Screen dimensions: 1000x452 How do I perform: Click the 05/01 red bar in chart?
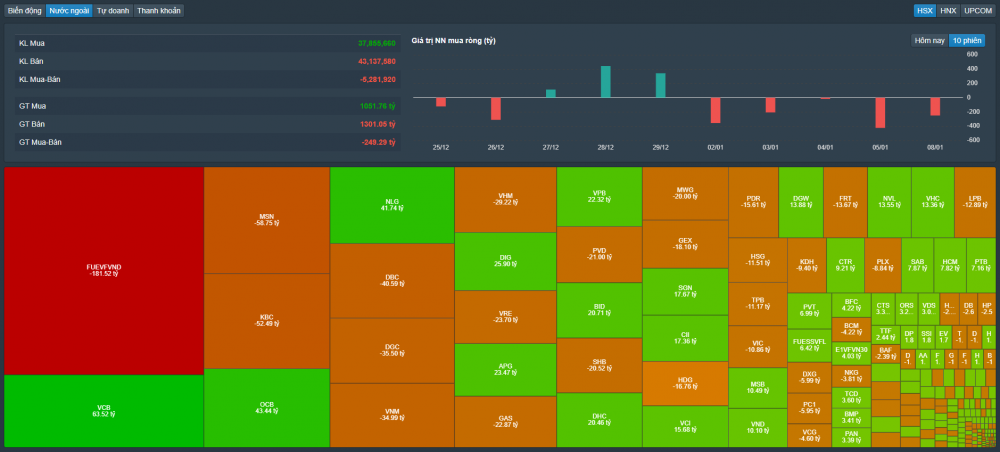[880, 113]
